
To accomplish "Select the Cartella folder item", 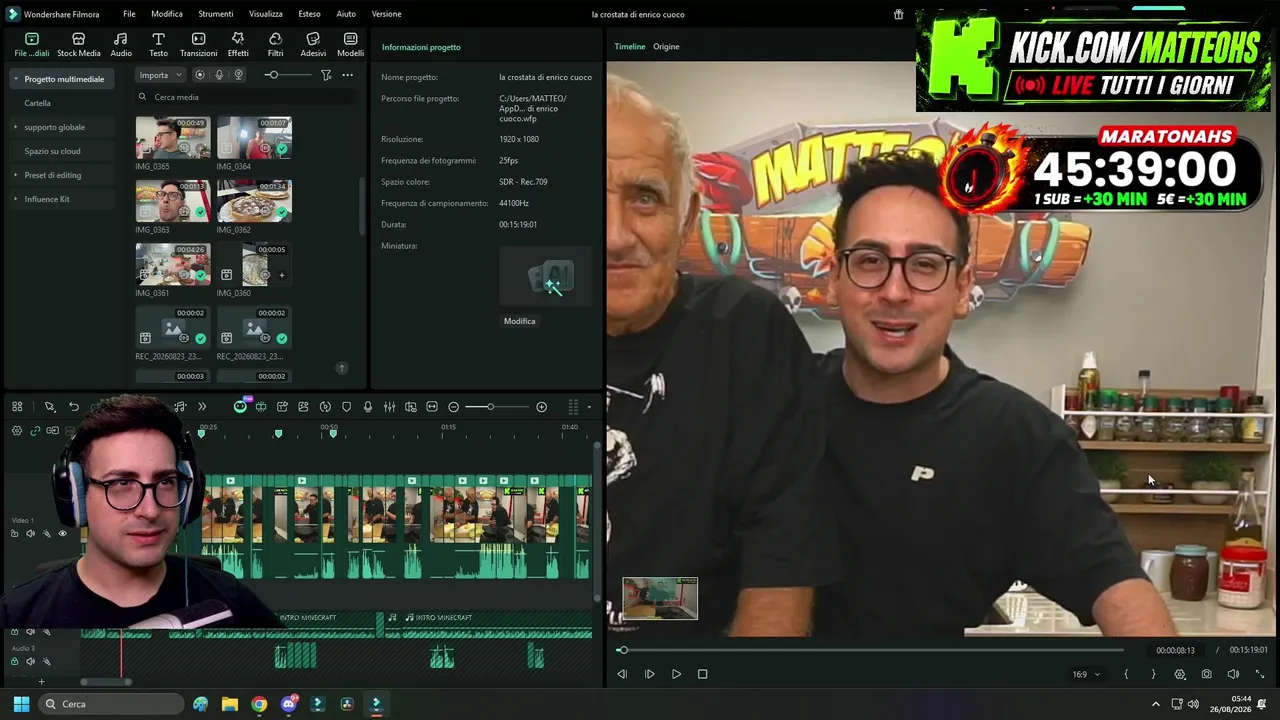I will [x=38, y=103].
